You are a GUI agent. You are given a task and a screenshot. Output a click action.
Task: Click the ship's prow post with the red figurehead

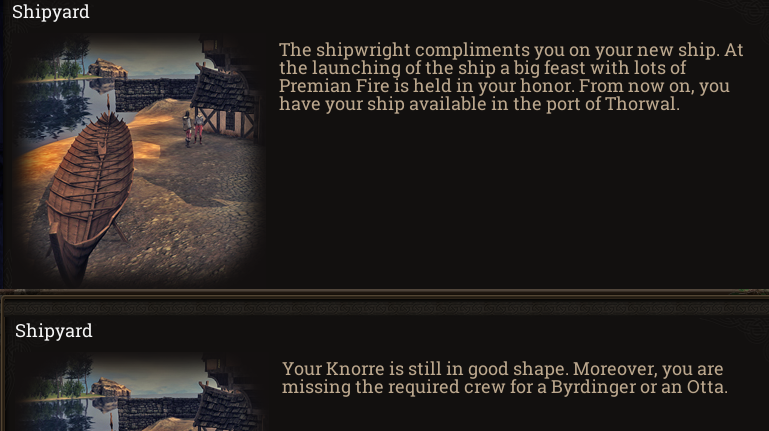(x=108, y=104)
